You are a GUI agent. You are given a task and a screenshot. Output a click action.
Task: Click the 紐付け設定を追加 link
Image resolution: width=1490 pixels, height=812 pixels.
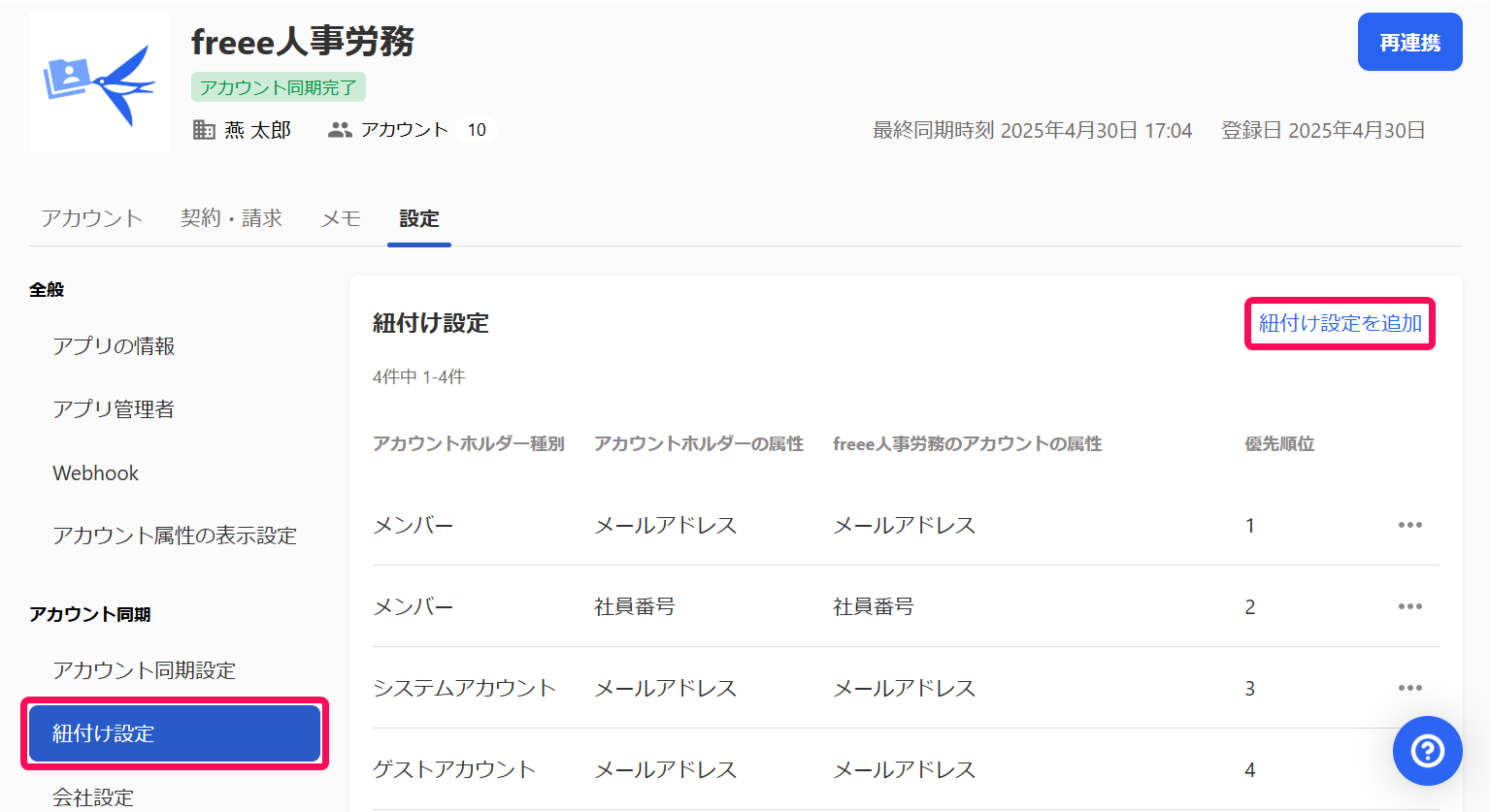tap(1341, 323)
